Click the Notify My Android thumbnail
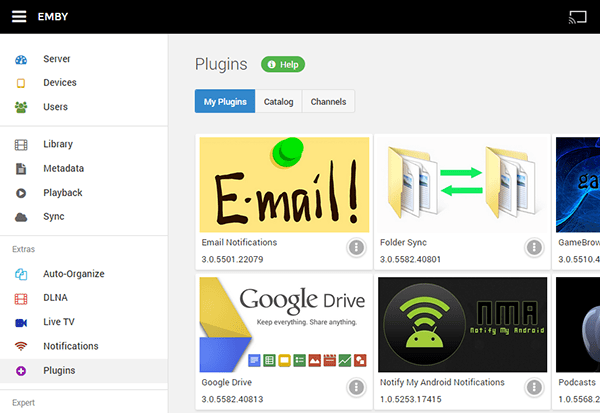Viewport: 600px width, 413px height. 462,325
